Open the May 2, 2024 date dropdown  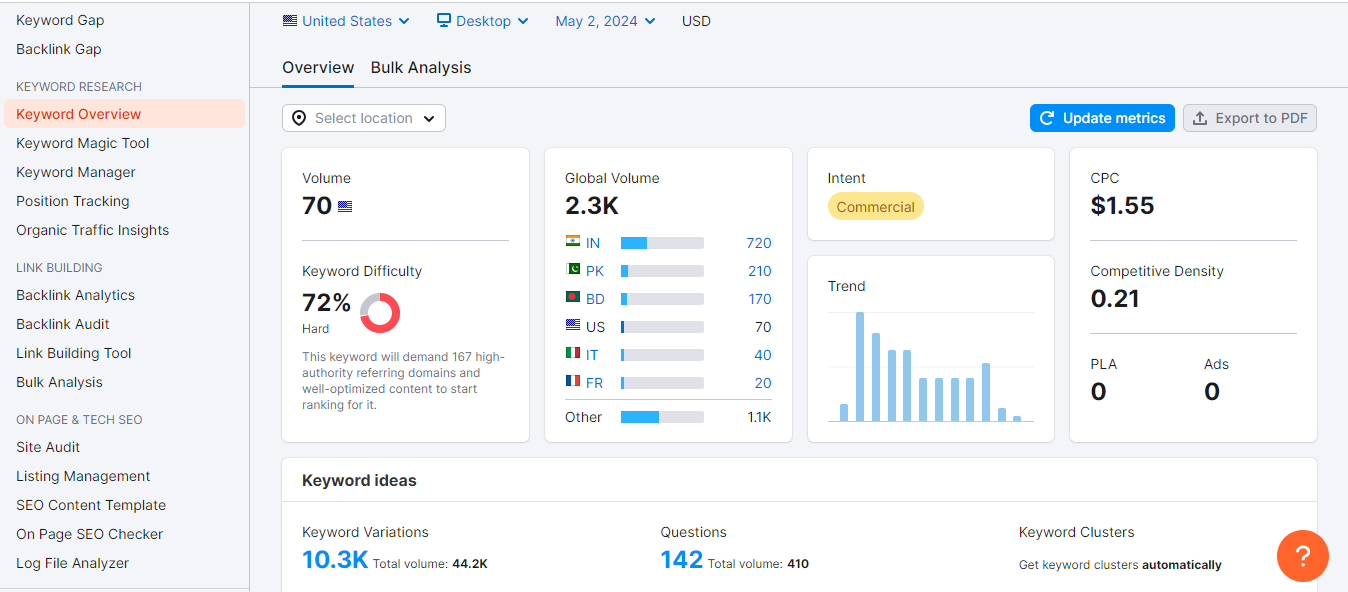point(604,20)
